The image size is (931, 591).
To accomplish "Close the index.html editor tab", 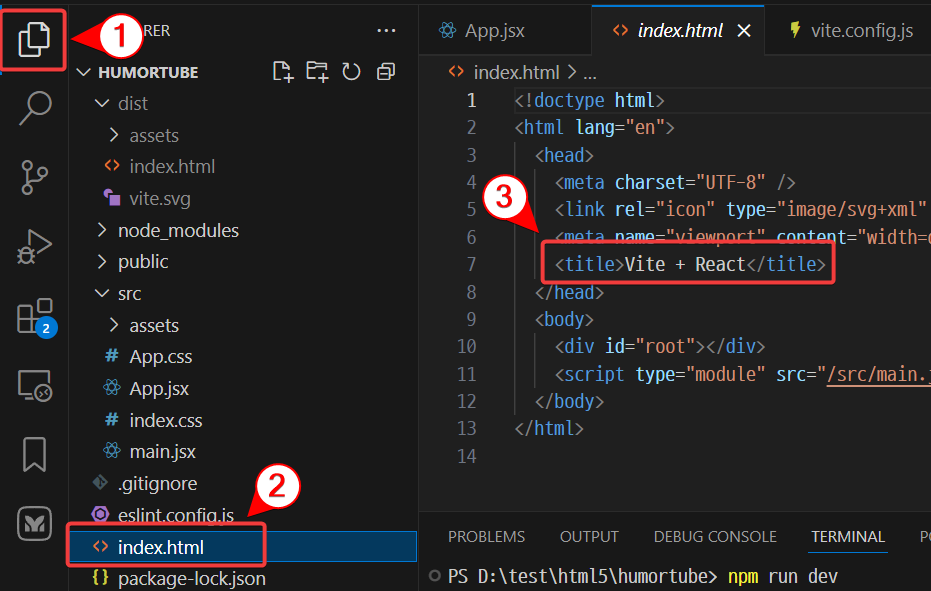I will coord(744,31).
